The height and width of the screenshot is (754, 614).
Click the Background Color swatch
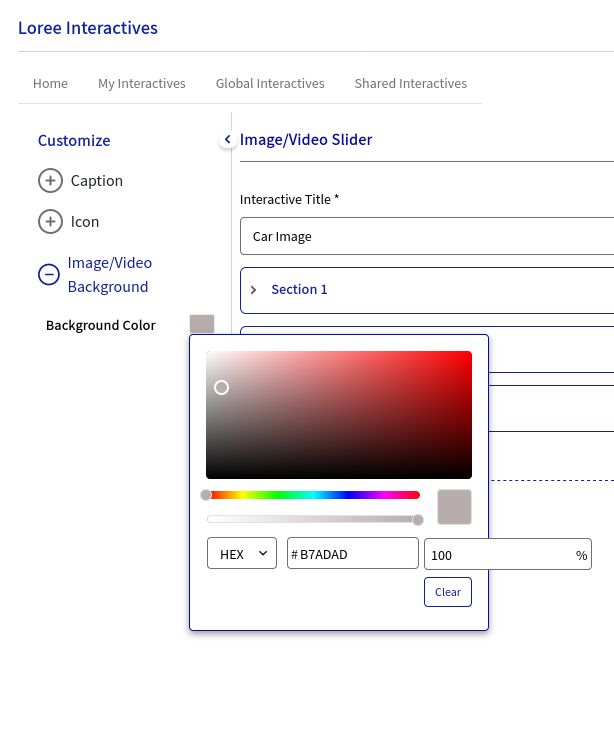(x=202, y=324)
